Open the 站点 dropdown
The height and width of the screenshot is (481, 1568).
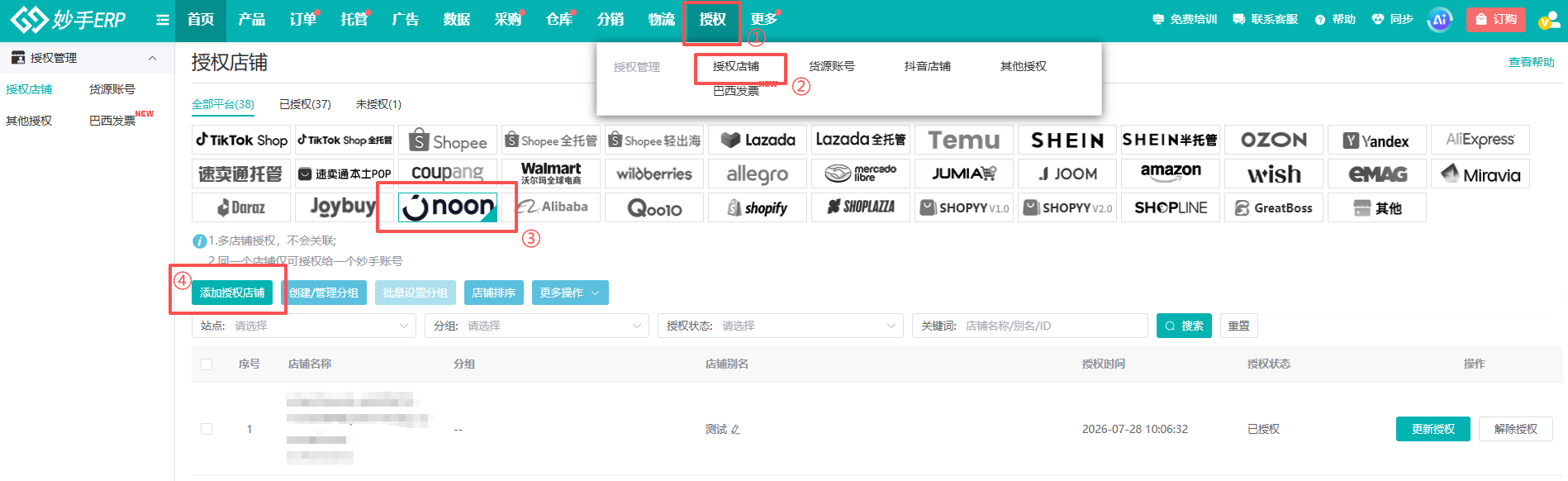(304, 326)
